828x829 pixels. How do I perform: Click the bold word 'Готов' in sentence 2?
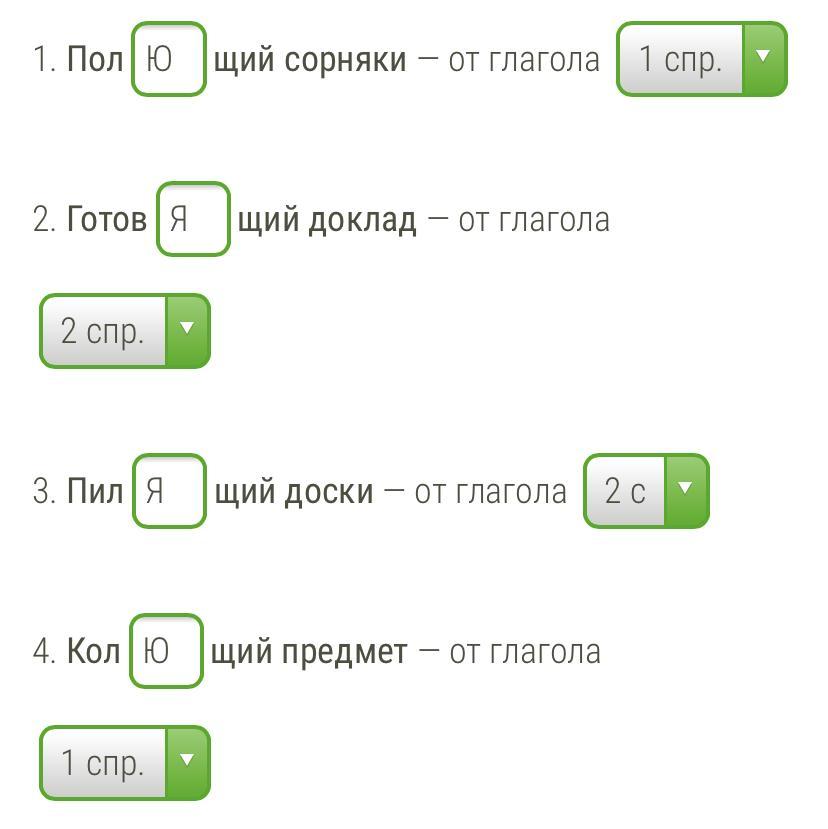point(106,220)
